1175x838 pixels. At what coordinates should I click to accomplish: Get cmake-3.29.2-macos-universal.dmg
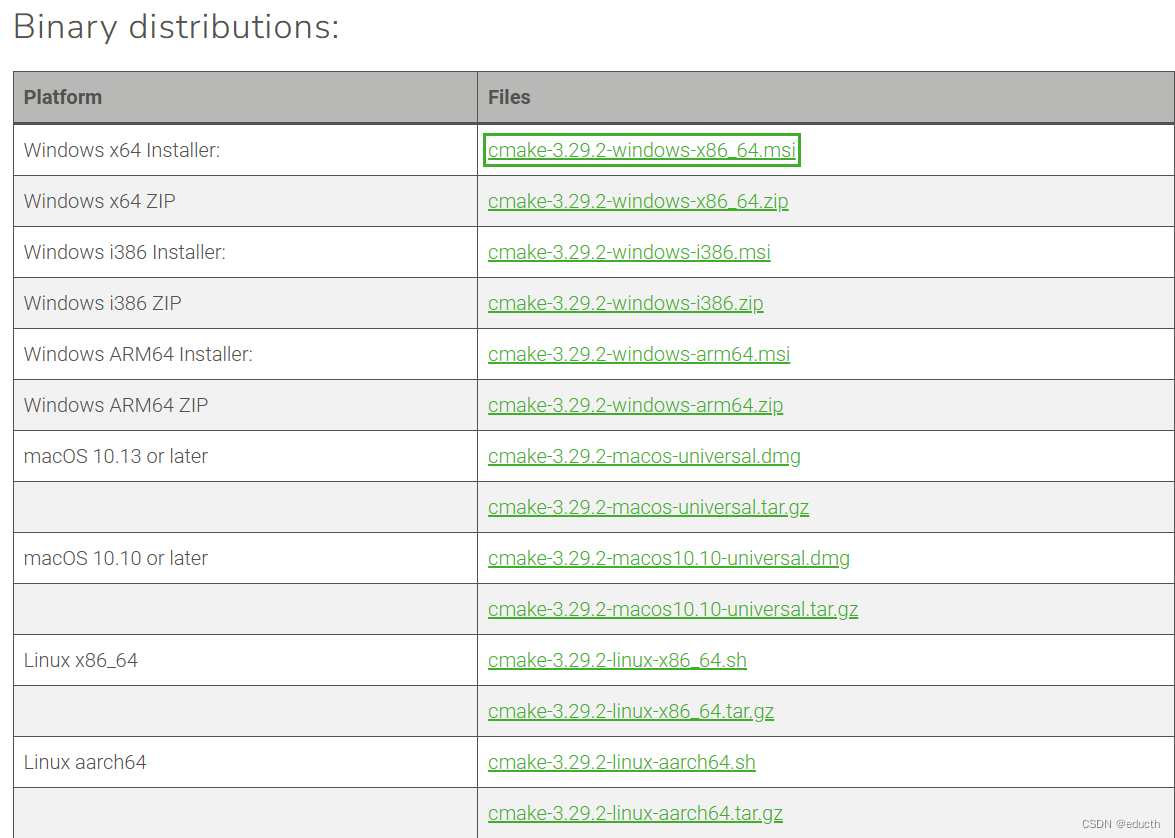[644, 456]
